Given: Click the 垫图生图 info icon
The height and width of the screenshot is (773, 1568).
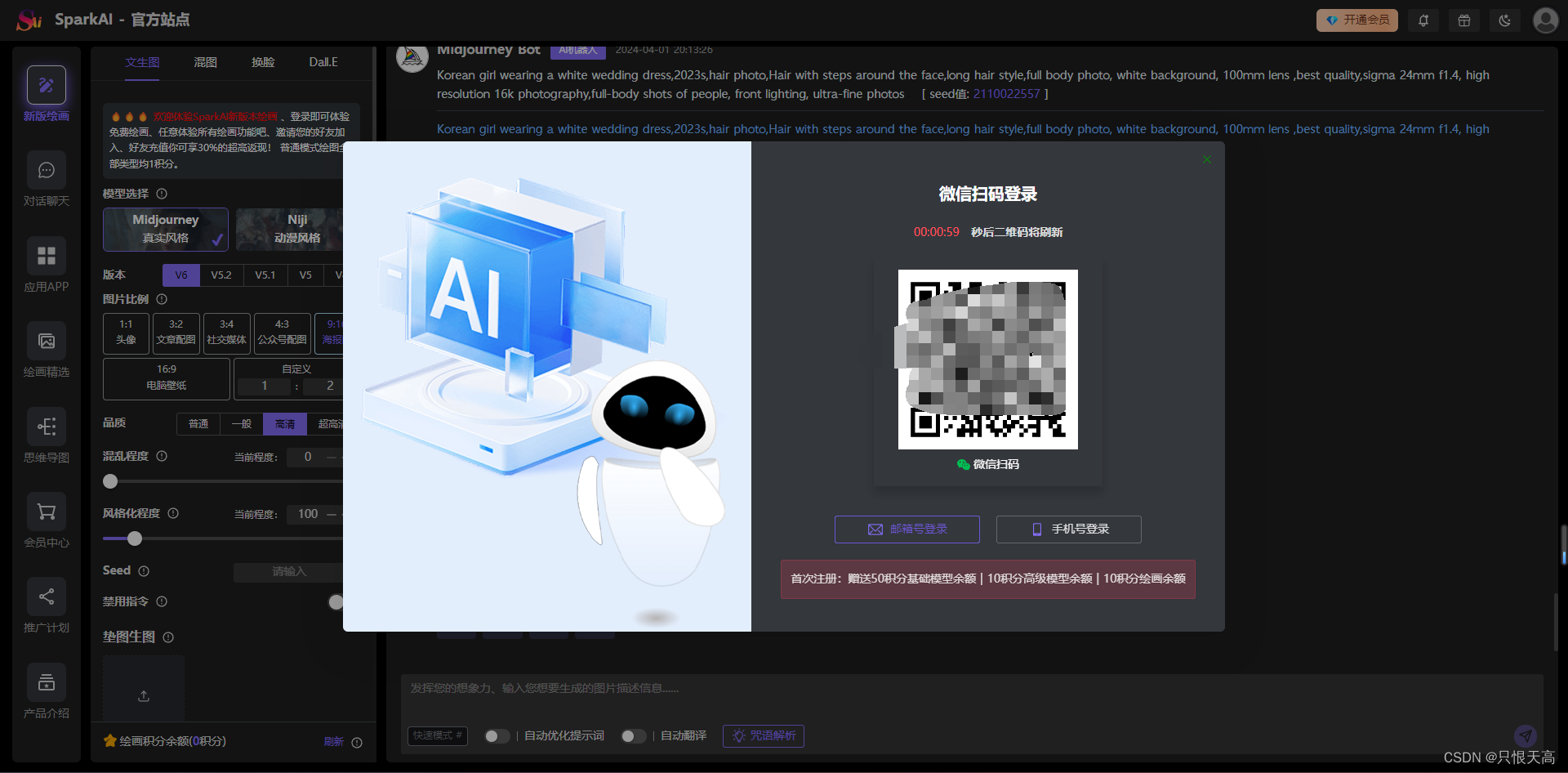Looking at the screenshot, I should click(x=168, y=637).
